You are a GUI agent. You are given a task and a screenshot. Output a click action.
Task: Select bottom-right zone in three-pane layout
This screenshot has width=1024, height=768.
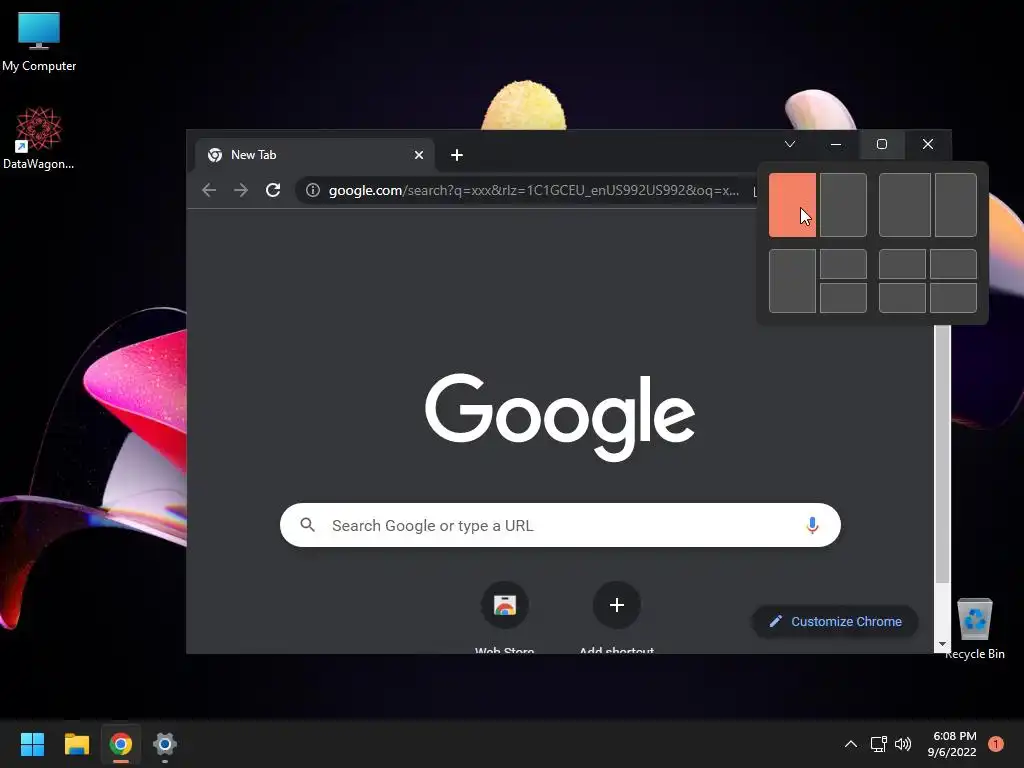[843, 298]
